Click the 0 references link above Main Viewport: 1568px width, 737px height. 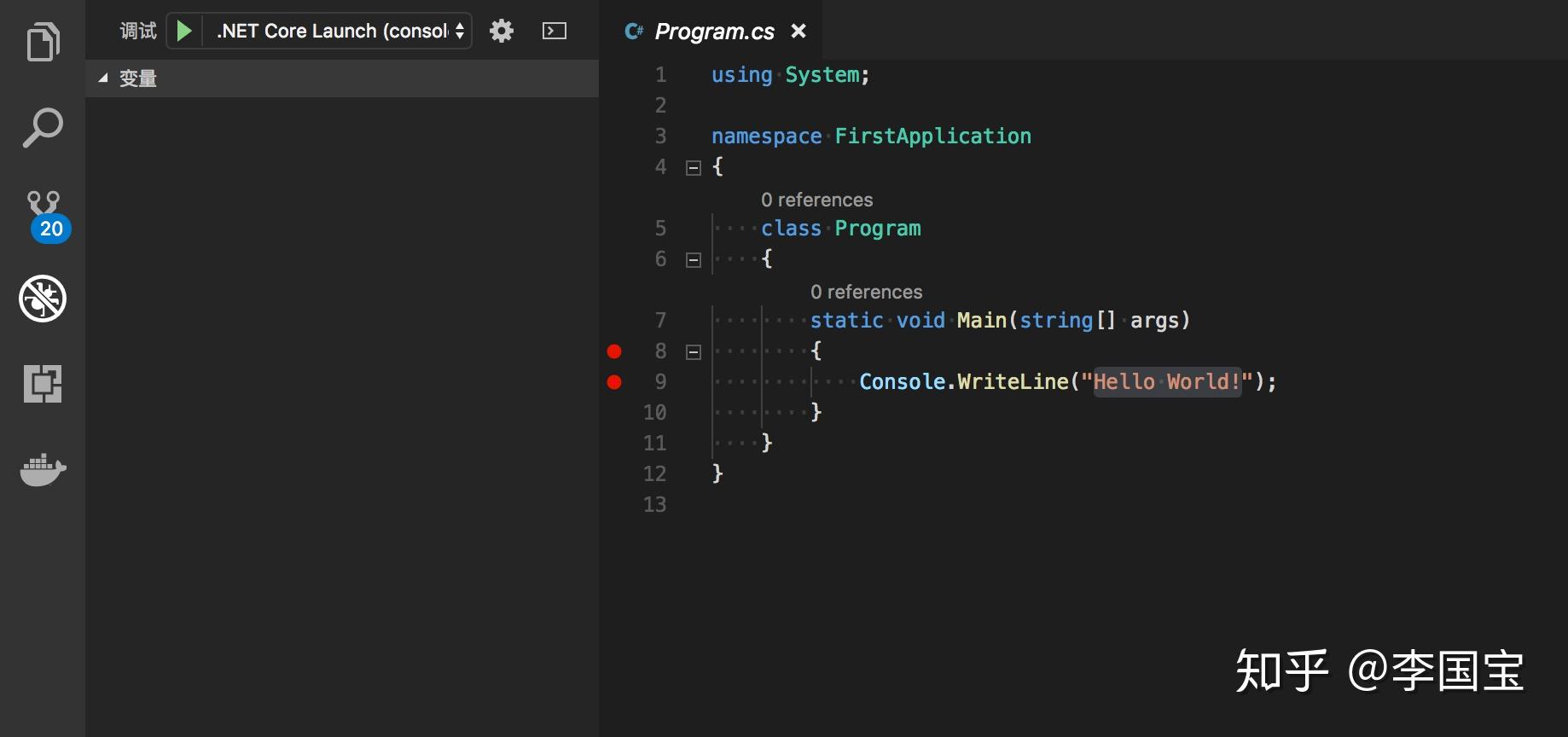[866, 292]
